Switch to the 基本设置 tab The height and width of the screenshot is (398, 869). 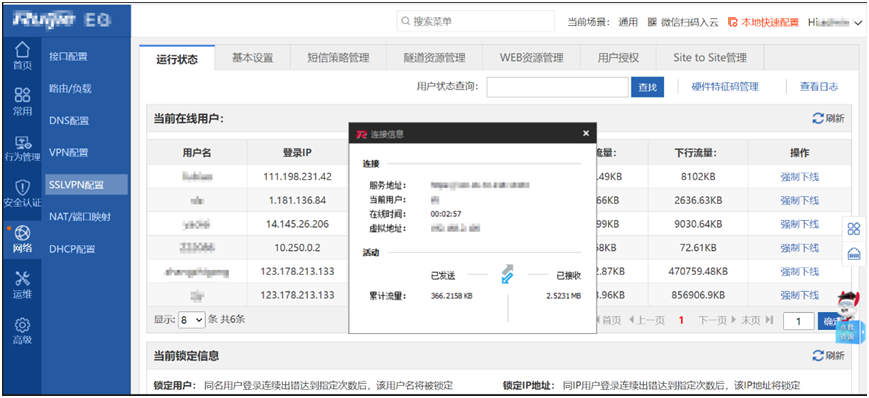(x=252, y=58)
